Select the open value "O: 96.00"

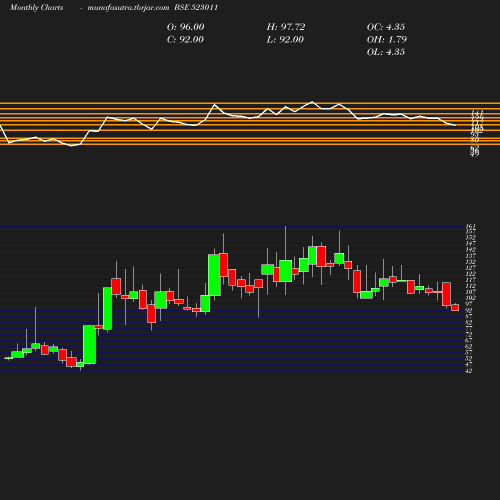pyautogui.click(x=185, y=27)
